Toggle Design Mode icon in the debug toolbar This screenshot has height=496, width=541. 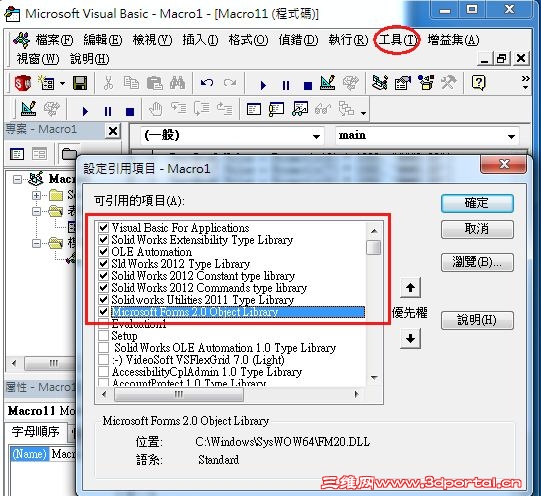(x=28, y=109)
